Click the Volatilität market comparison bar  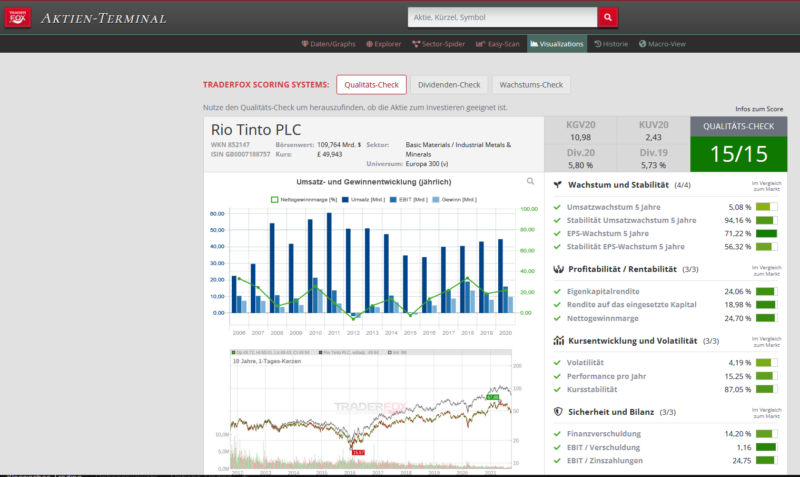(x=767, y=362)
